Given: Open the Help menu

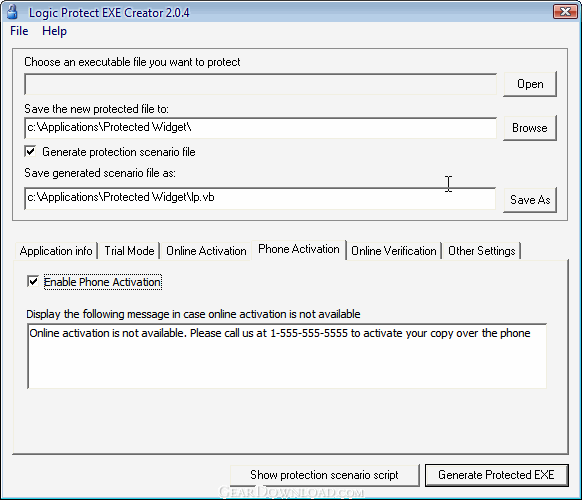Looking at the screenshot, I should click(x=54, y=31).
